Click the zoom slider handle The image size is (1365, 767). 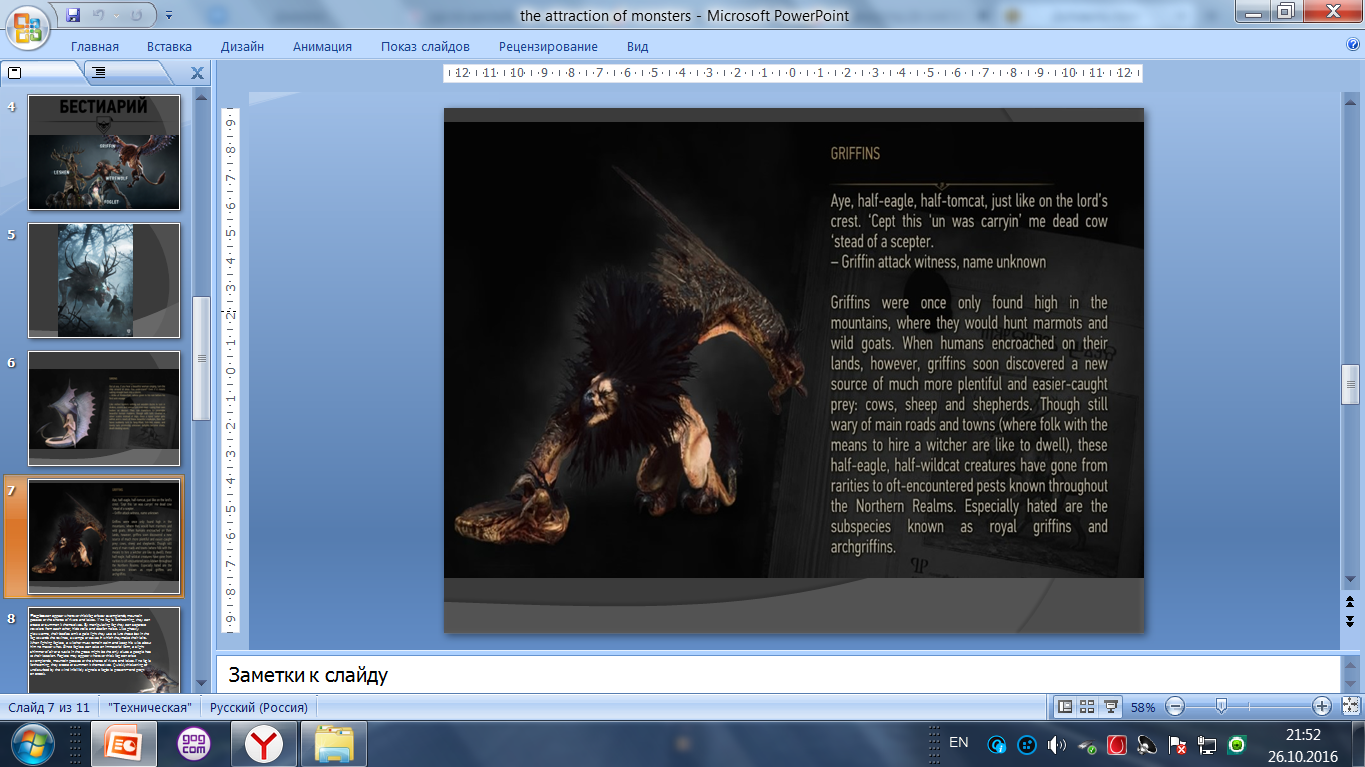click(1221, 706)
